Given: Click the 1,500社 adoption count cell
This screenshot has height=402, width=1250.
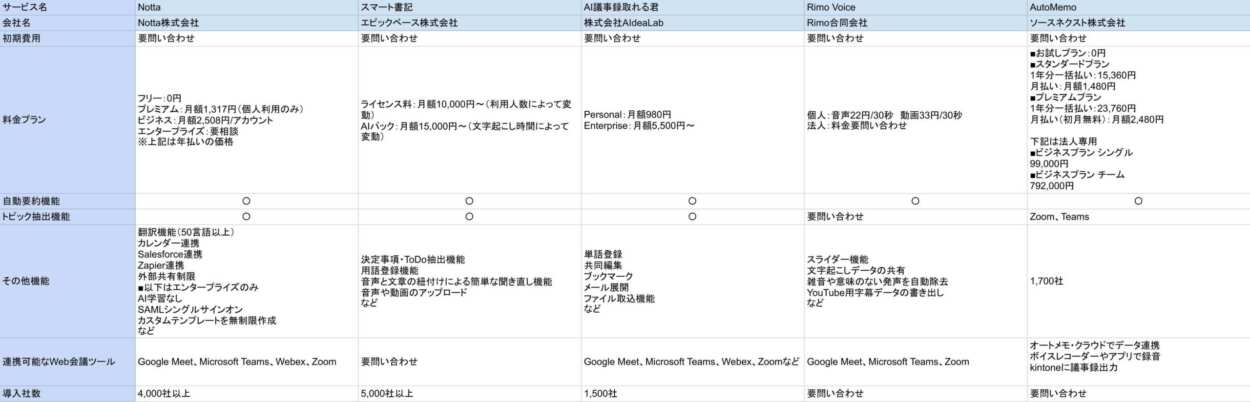Looking at the screenshot, I should 600,394.
